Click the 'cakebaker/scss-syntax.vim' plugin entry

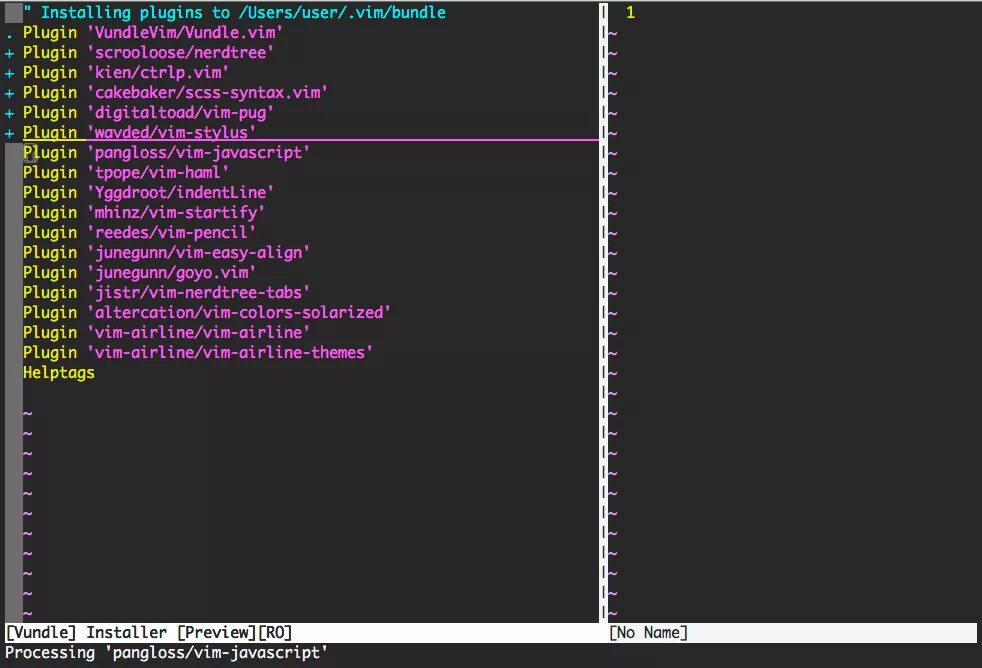click(175, 93)
